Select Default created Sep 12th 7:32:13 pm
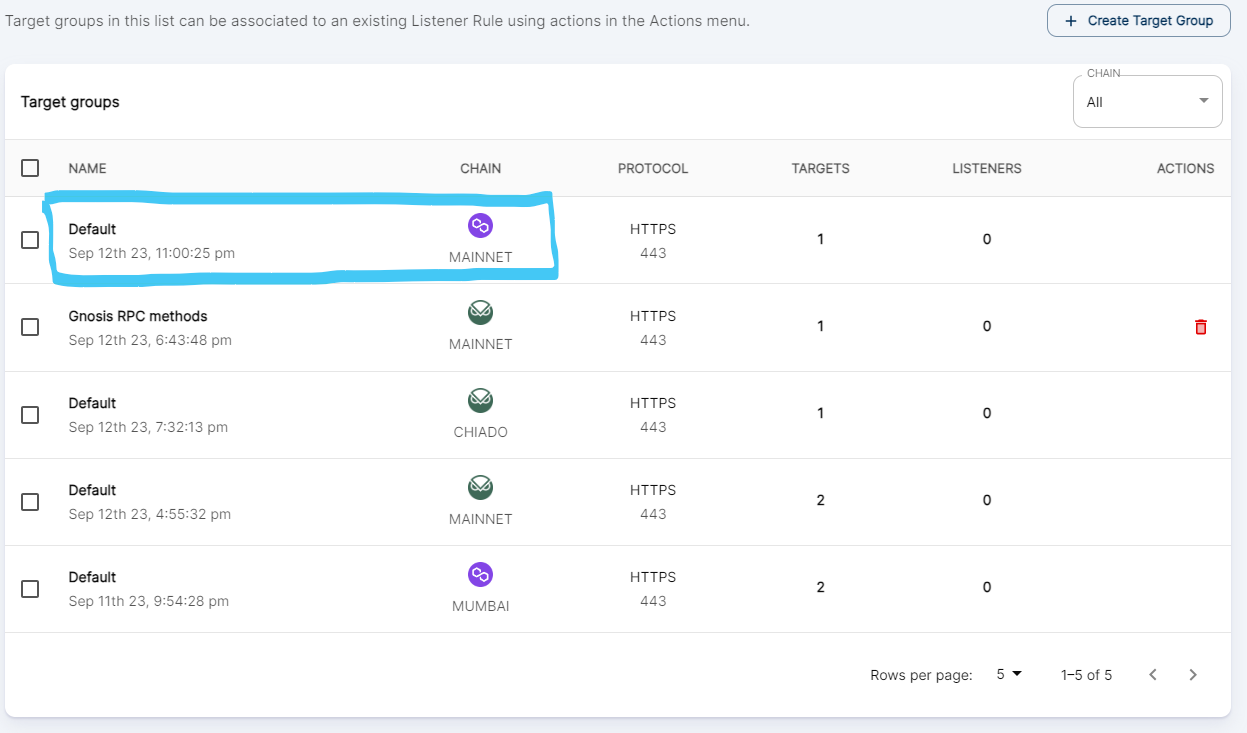 (92, 403)
